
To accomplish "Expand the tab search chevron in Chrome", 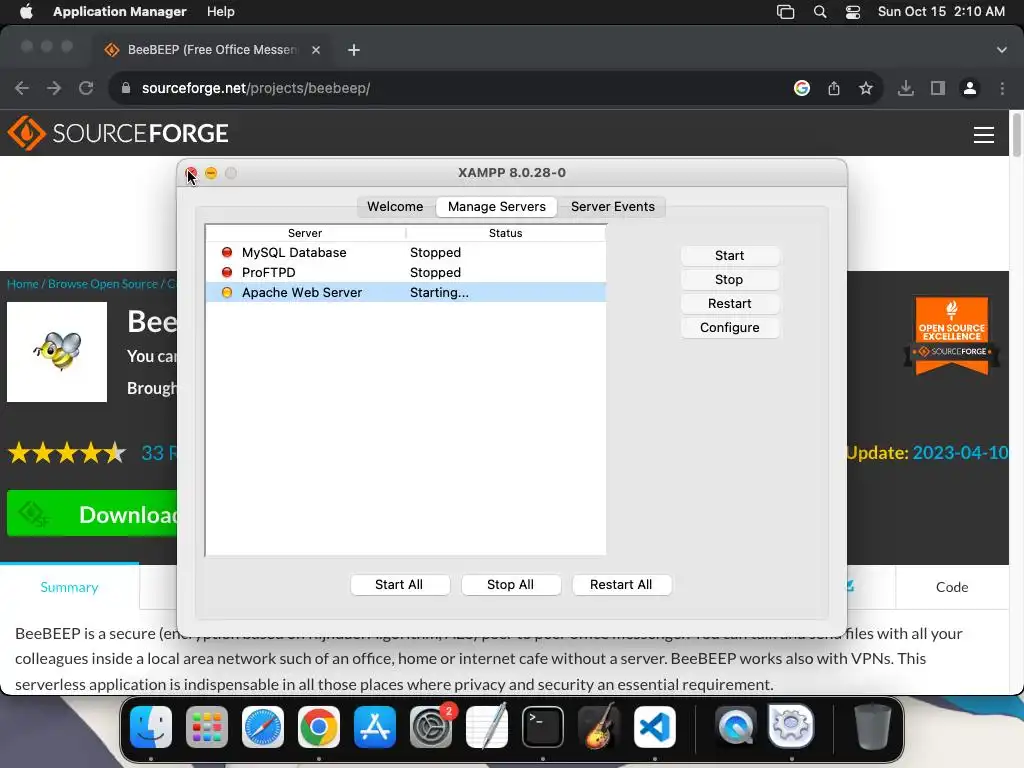I will (x=1002, y=50).
